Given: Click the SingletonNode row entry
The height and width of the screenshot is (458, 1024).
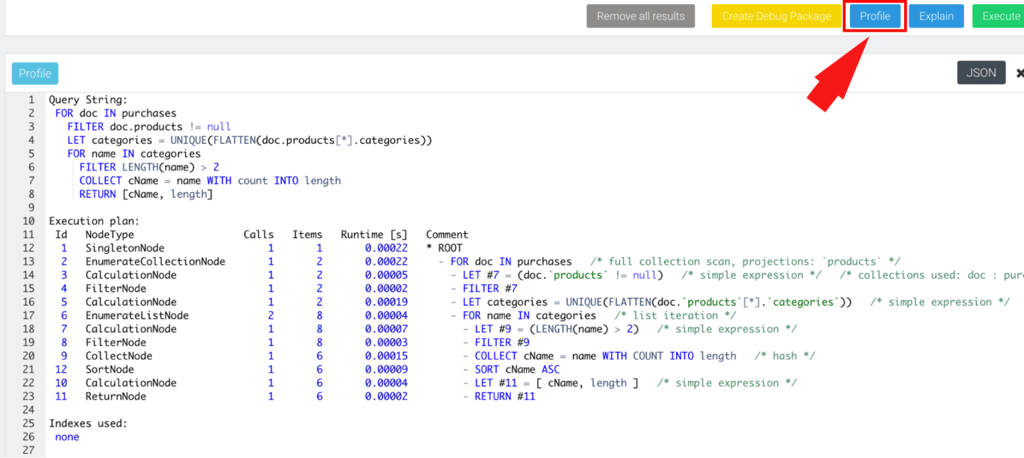Looking at the screenshot, I should point(125,248).
